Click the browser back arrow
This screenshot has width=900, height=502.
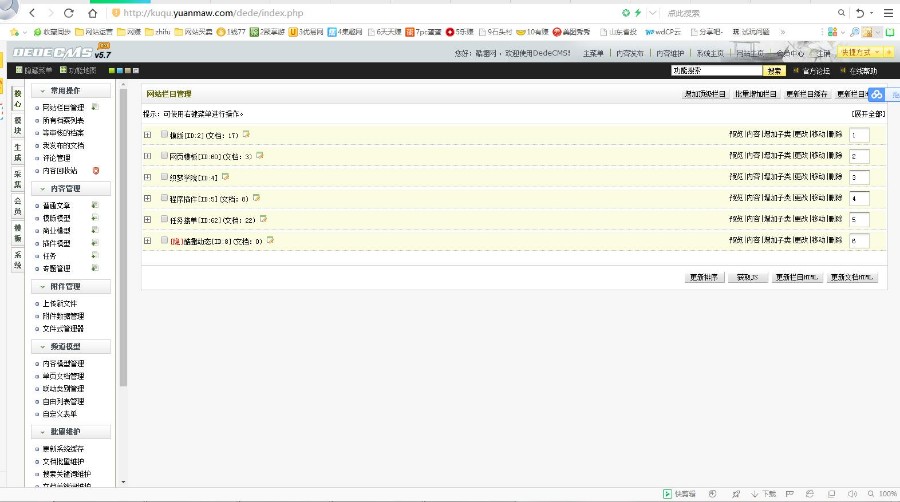tap(31, 13)
